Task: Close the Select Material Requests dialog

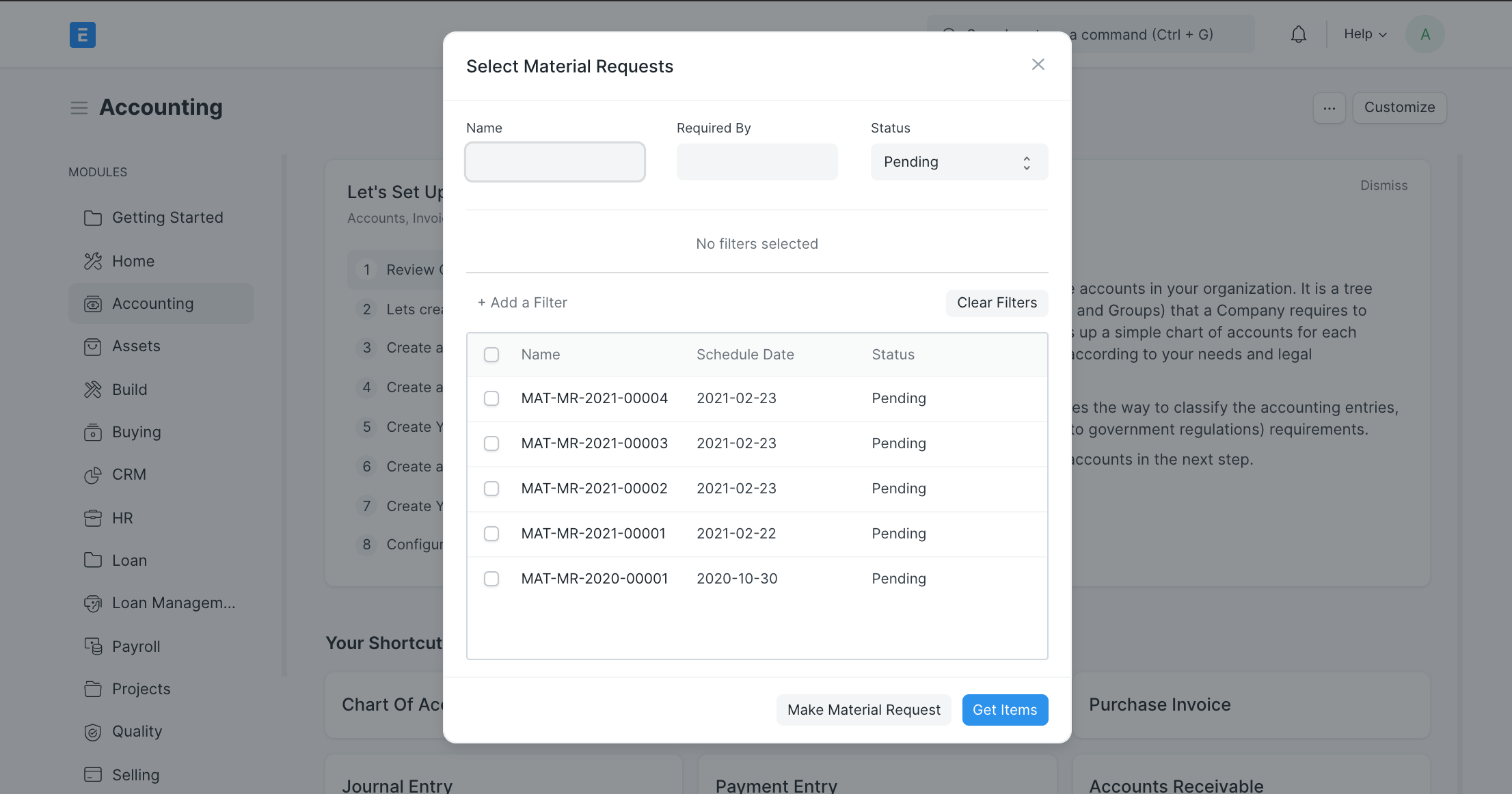Action: tap(1038, 64)
